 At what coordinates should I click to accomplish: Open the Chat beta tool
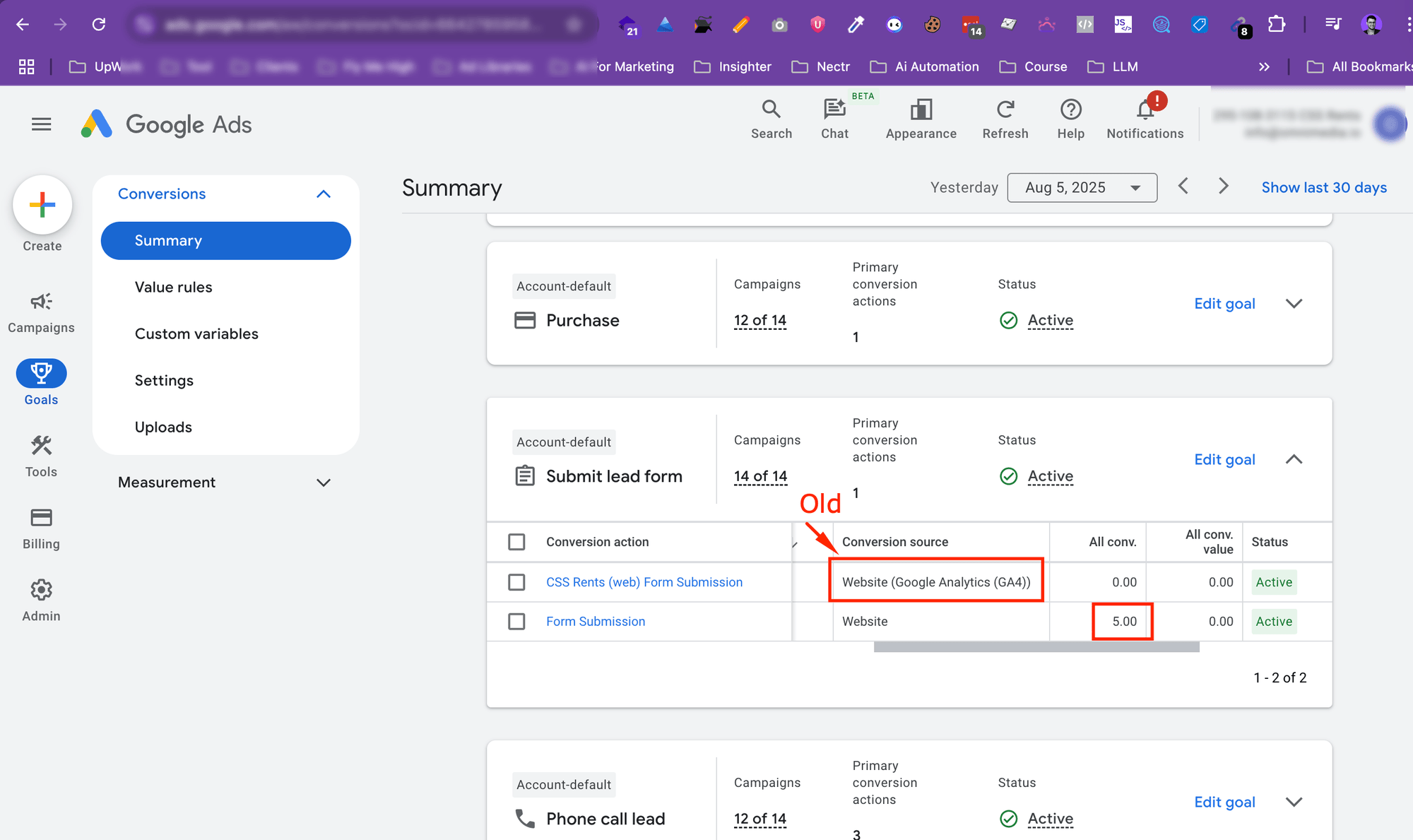[834, 119]
